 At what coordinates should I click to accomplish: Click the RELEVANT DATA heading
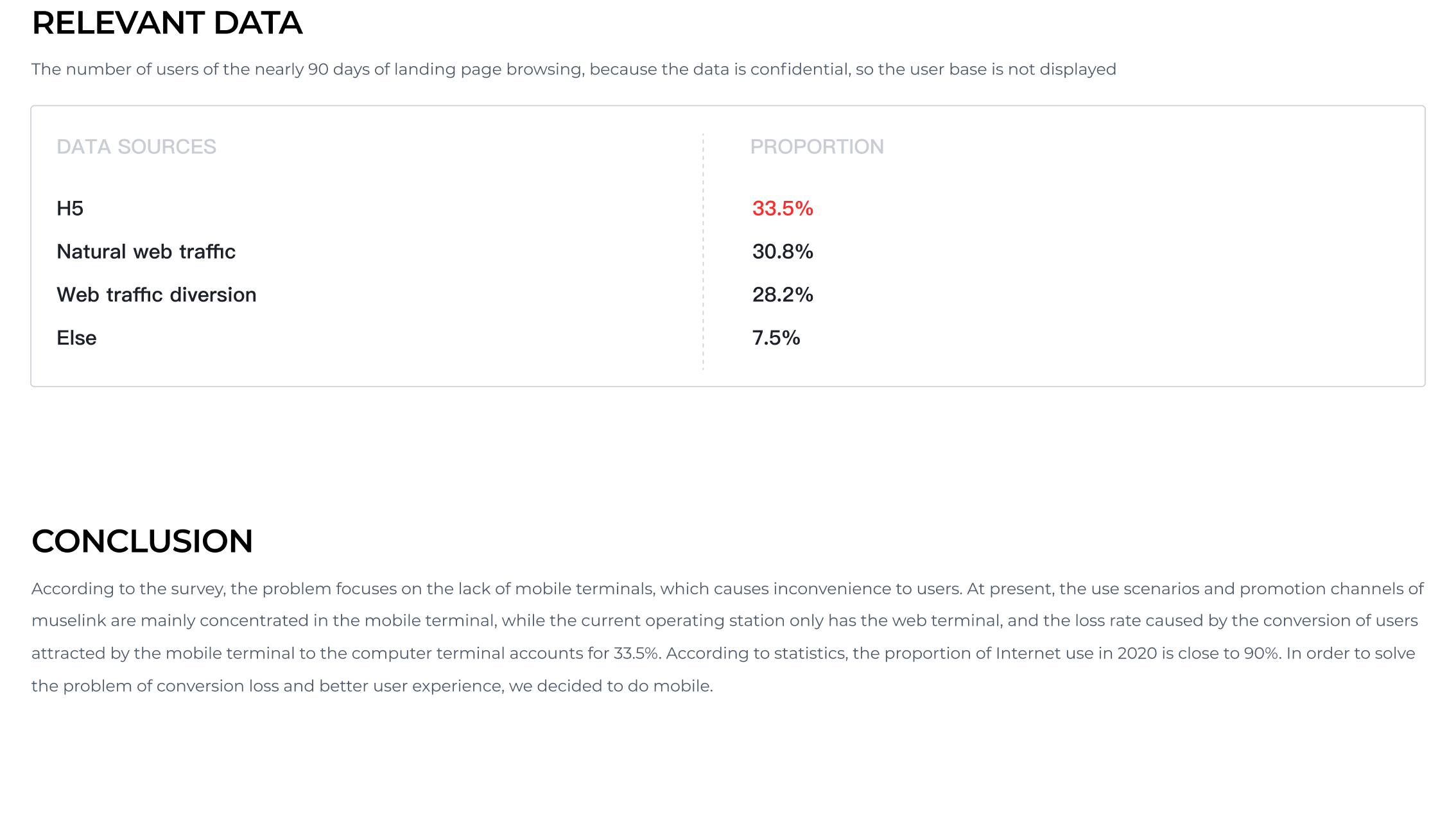click(167, 23)
